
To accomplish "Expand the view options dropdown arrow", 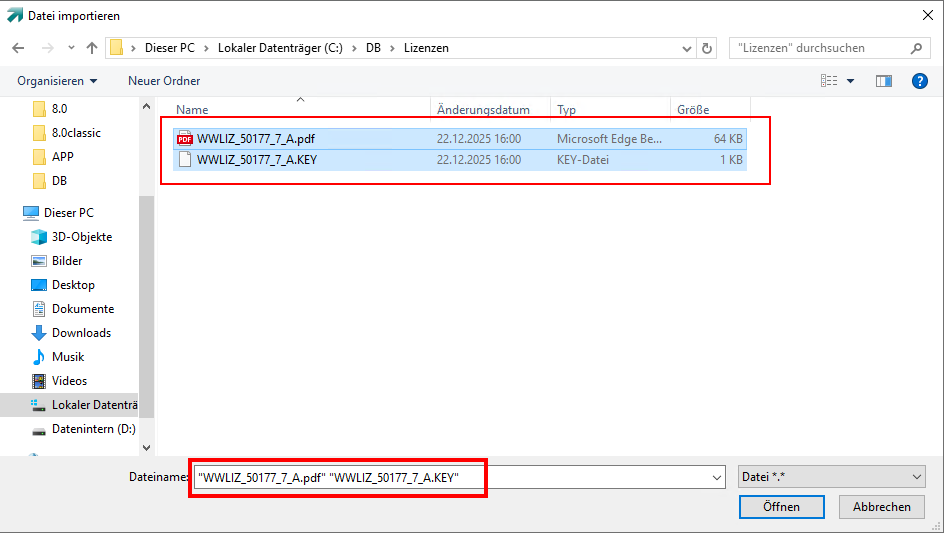I will point(851,81).
